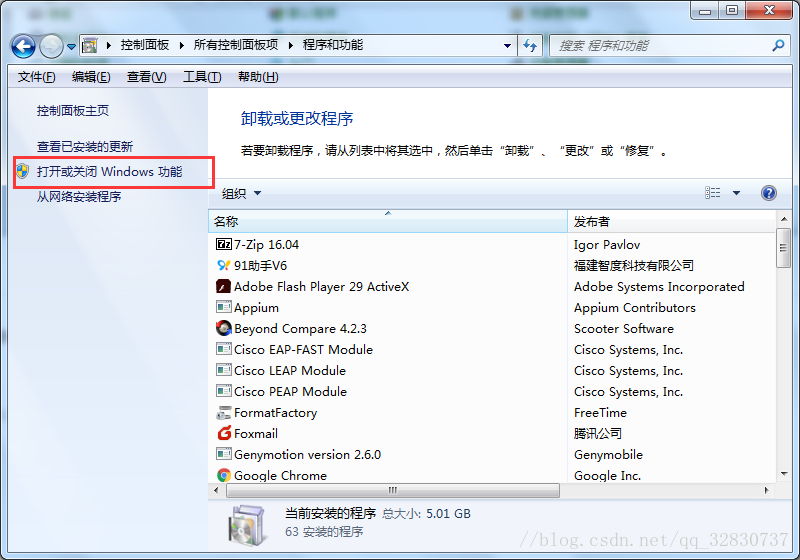Image resolution: width=800 pixels, height=560 pixels.
Task: Select Genymotion version 2.6.0 entry
Action: point(307,454)
